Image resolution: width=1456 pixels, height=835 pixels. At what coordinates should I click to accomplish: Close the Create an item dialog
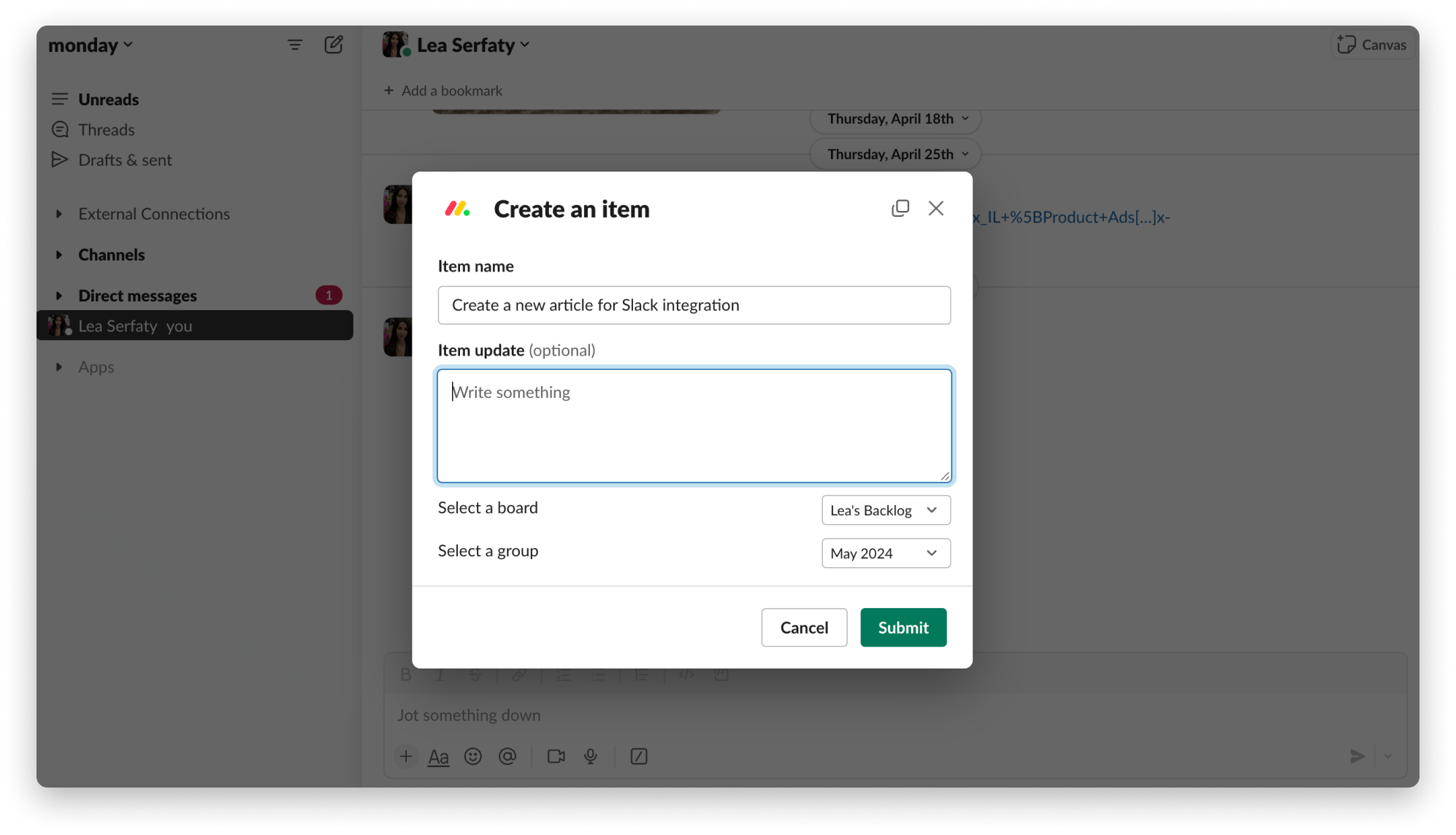point(936,209)
